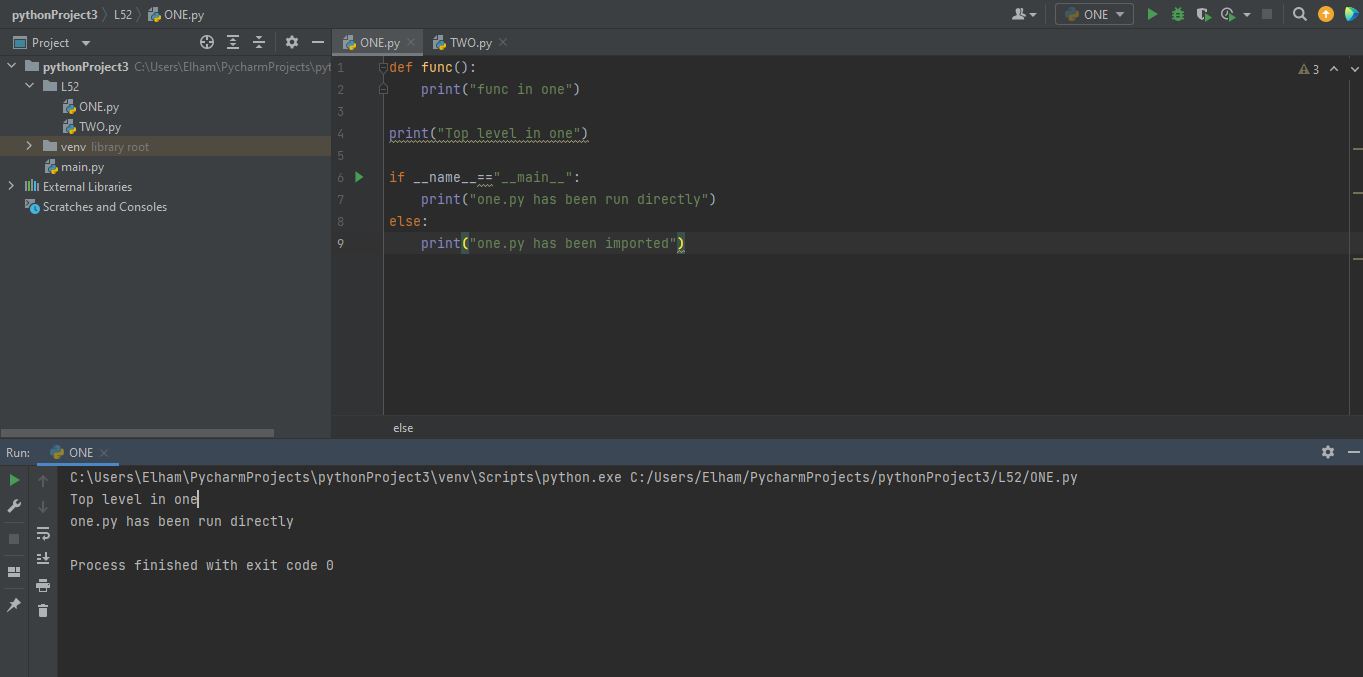
Task: Click the L52 breadcrumb in navigation bar
Action: tap(123, 15)
